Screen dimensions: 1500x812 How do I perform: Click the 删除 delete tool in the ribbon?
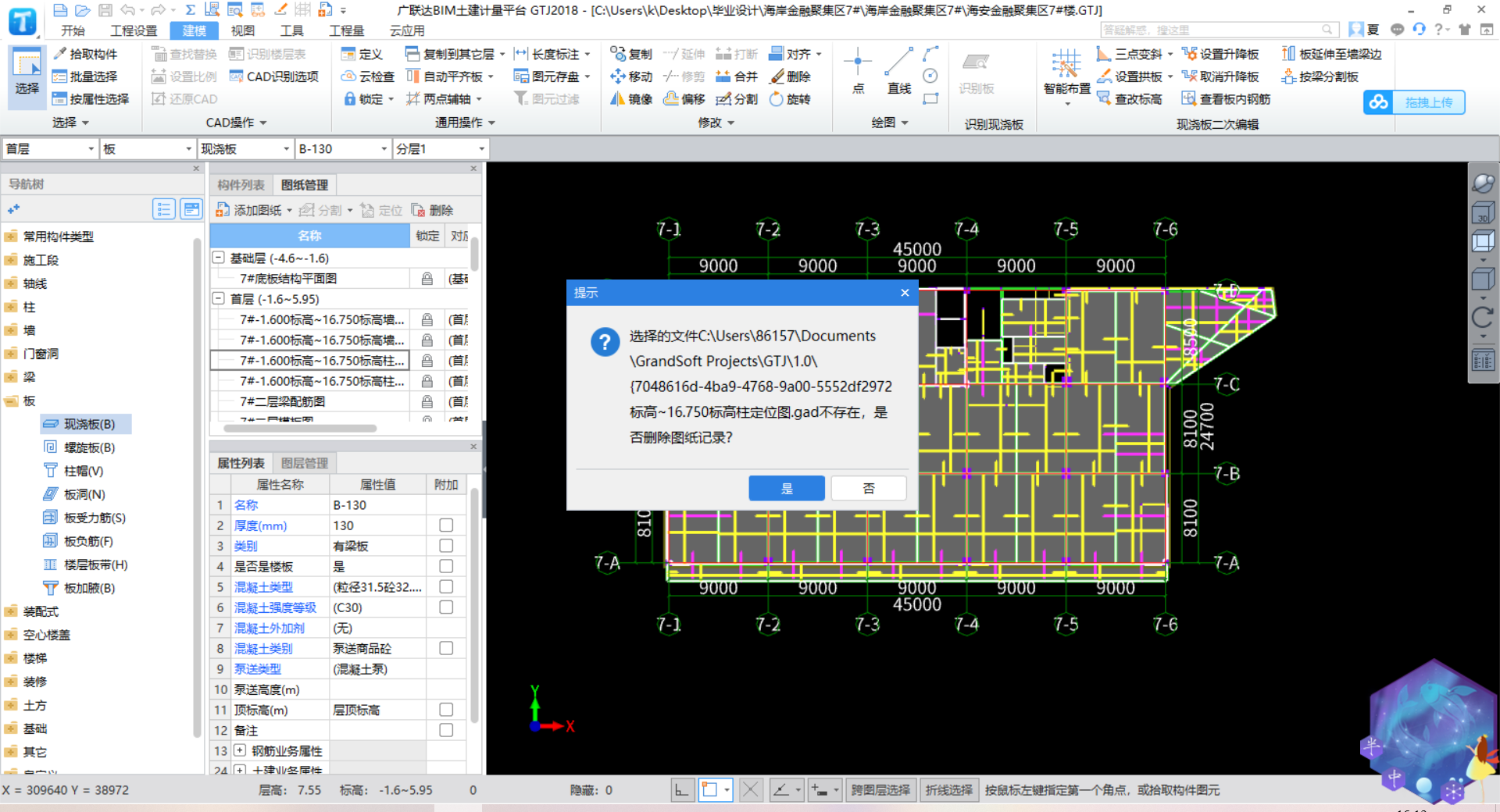pyautogui.click(x=790, y=77)
